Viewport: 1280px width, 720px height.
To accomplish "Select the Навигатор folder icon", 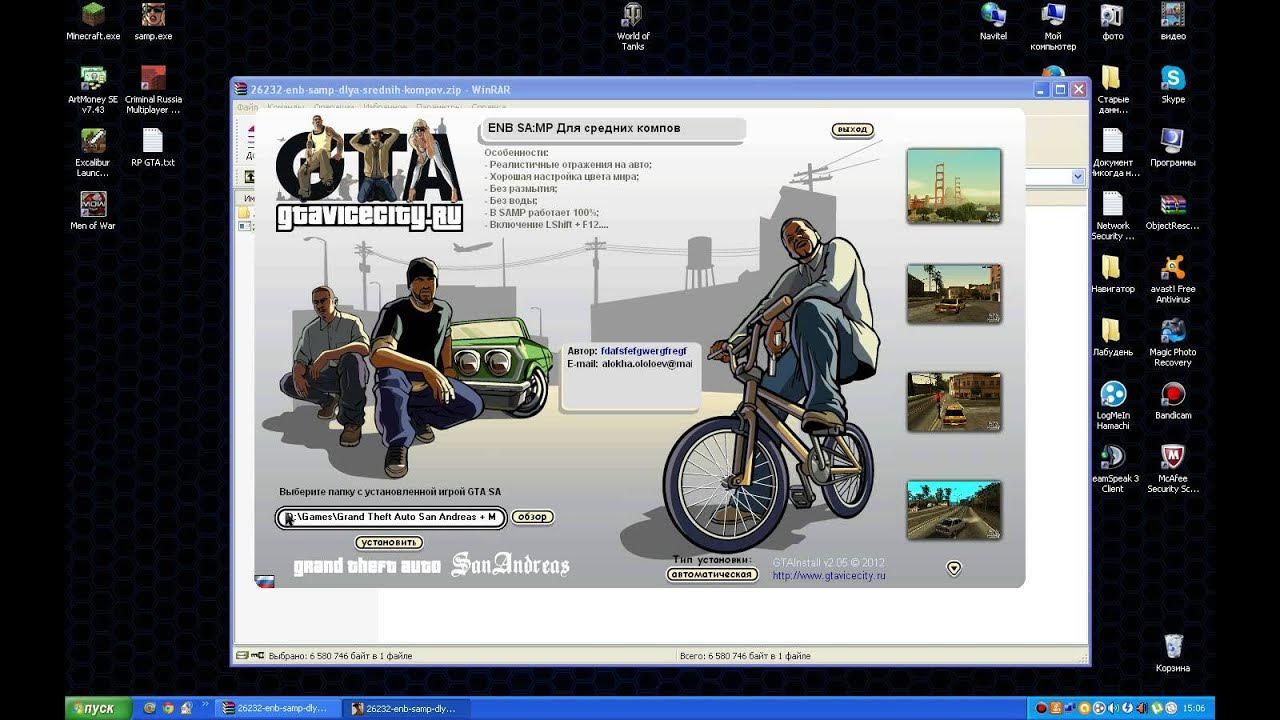I will click(1113, 274).
